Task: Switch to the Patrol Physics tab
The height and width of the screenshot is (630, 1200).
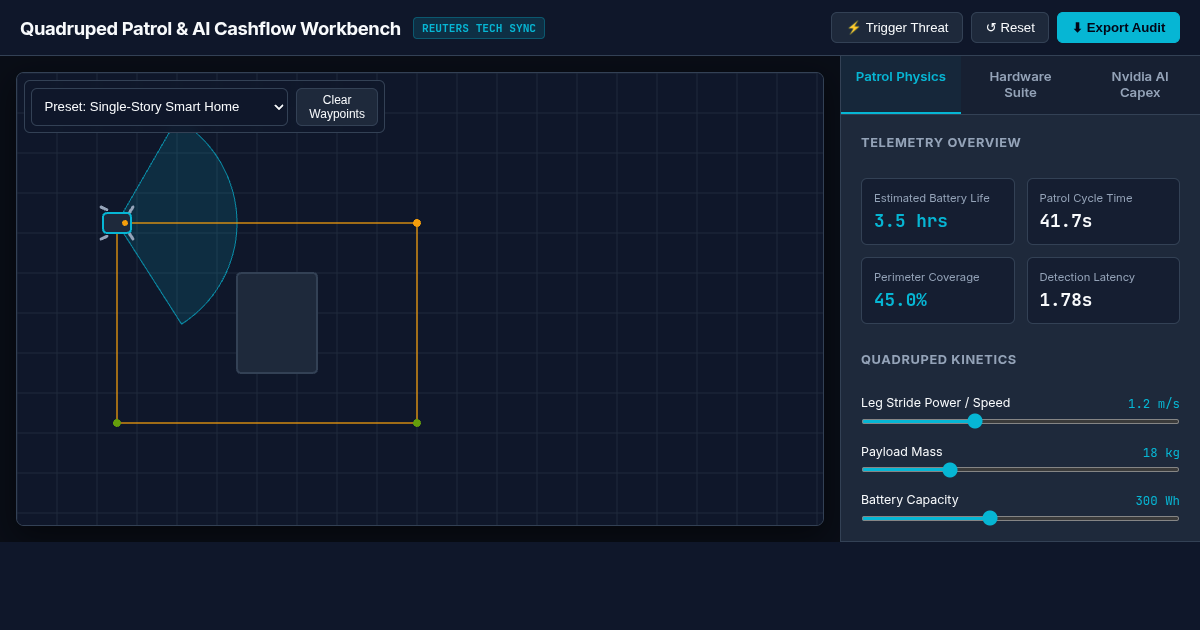Action: point(901,85)
